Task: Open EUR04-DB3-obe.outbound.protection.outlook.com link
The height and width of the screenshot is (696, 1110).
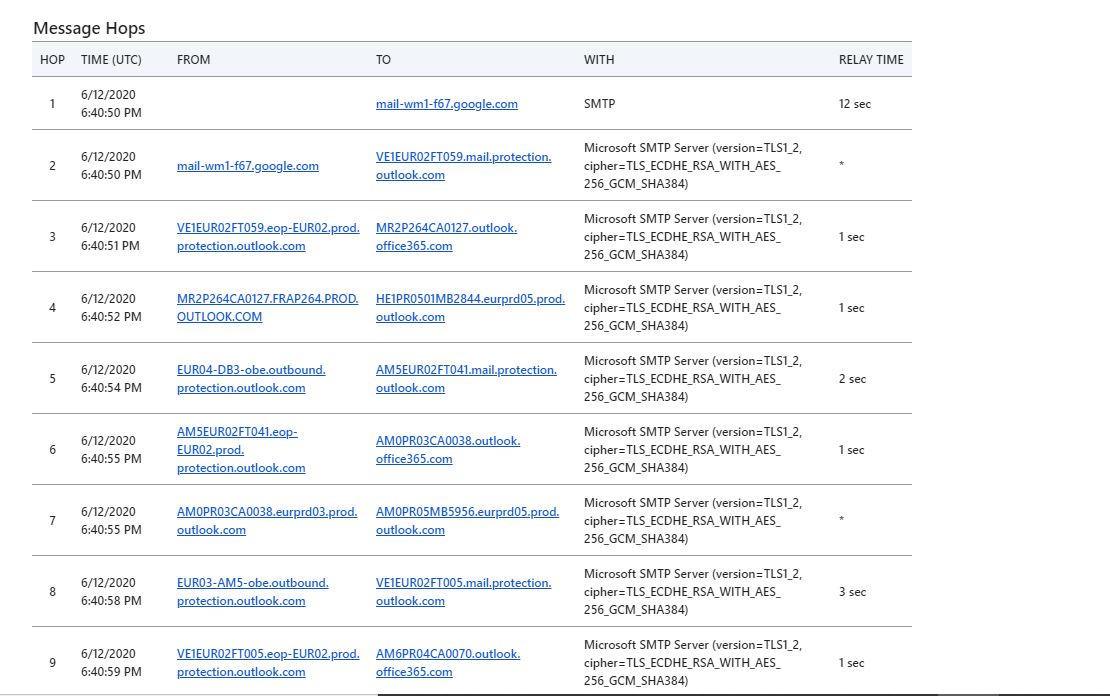Action: point(251,379)
